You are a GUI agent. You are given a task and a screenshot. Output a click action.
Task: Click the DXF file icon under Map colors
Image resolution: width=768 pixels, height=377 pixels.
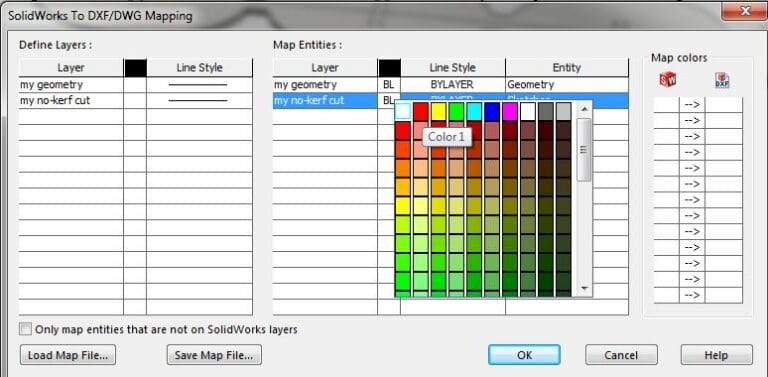click(x=722, y=80)
